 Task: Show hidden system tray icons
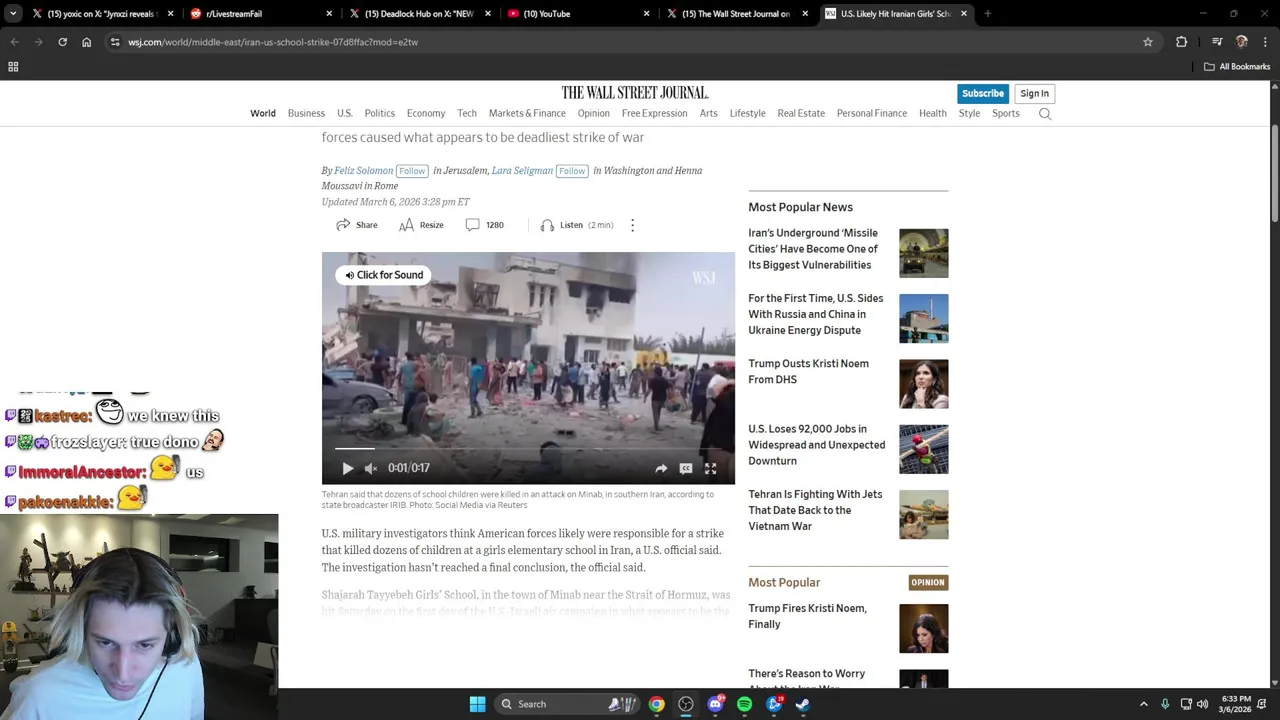(1144, 704)
